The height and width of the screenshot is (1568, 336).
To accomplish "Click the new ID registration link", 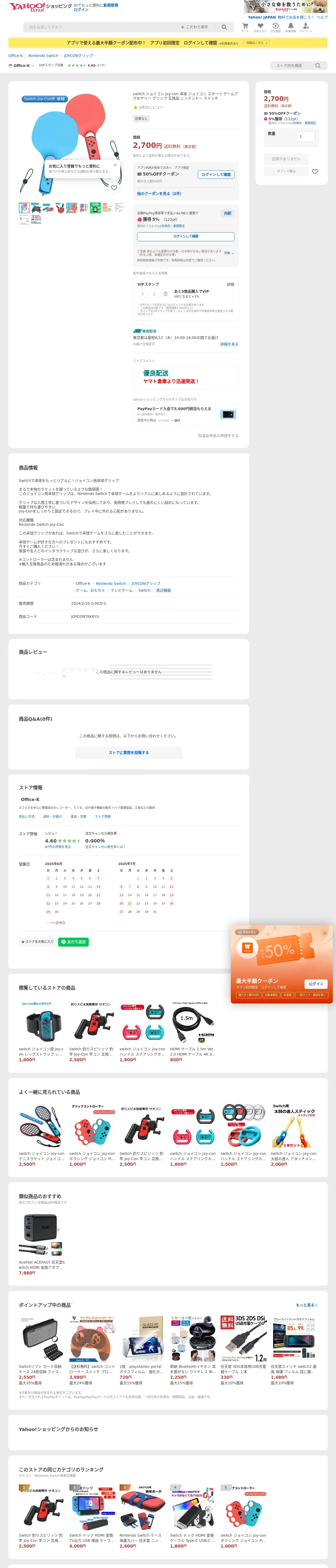I will coord(110,5).
